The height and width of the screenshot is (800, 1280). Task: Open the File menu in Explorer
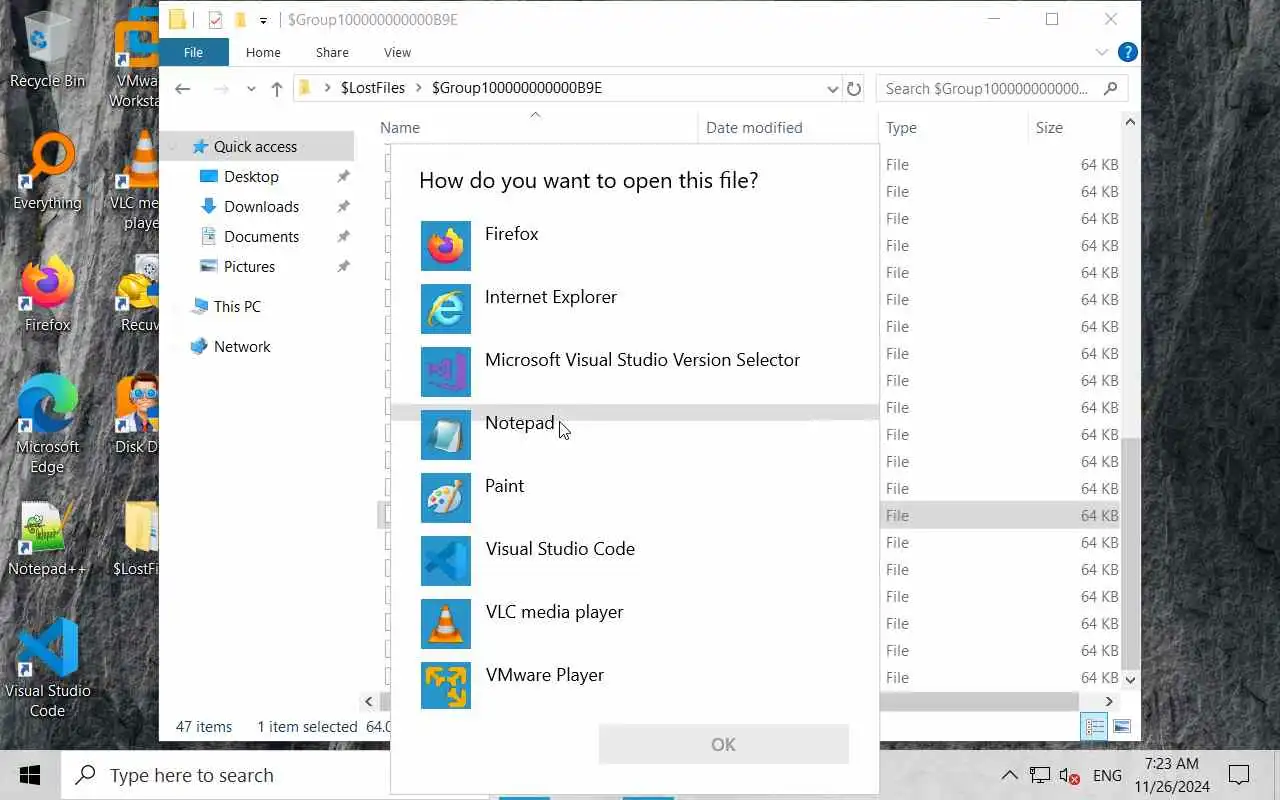(x=193, y=52)
